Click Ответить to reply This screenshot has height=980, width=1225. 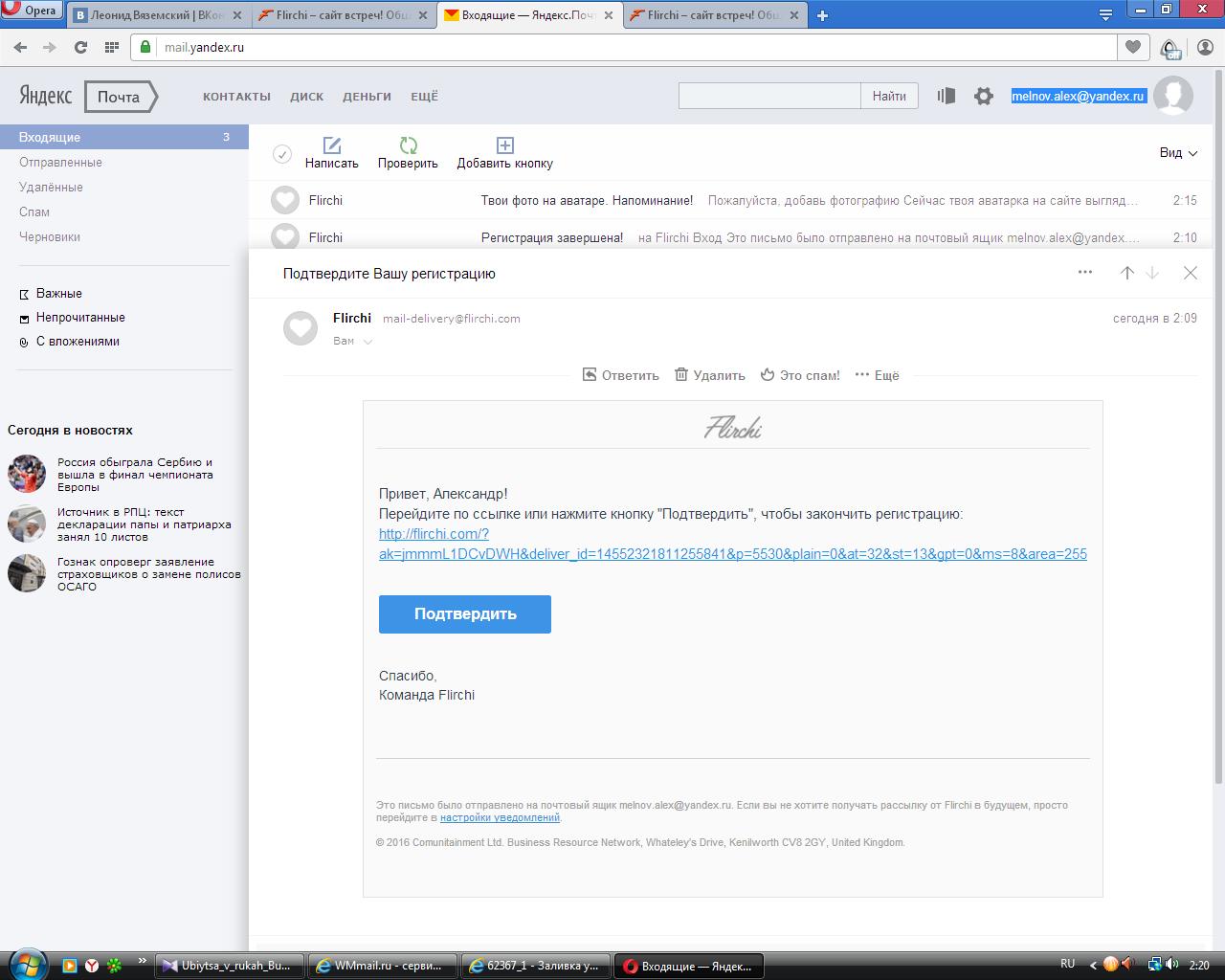coord(621,375)
